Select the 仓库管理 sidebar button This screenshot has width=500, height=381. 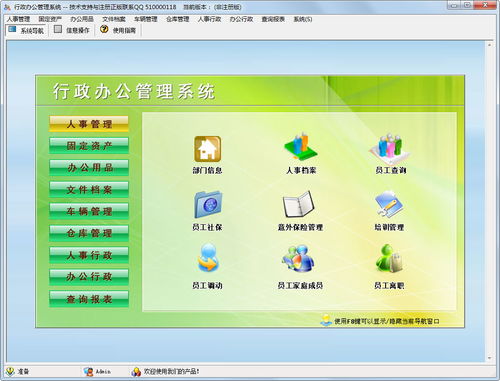pos(89,233)
